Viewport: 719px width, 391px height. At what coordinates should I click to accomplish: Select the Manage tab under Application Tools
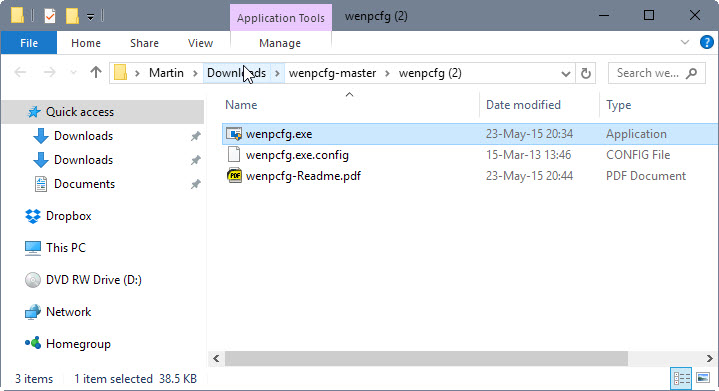click(x=280, y=43)
